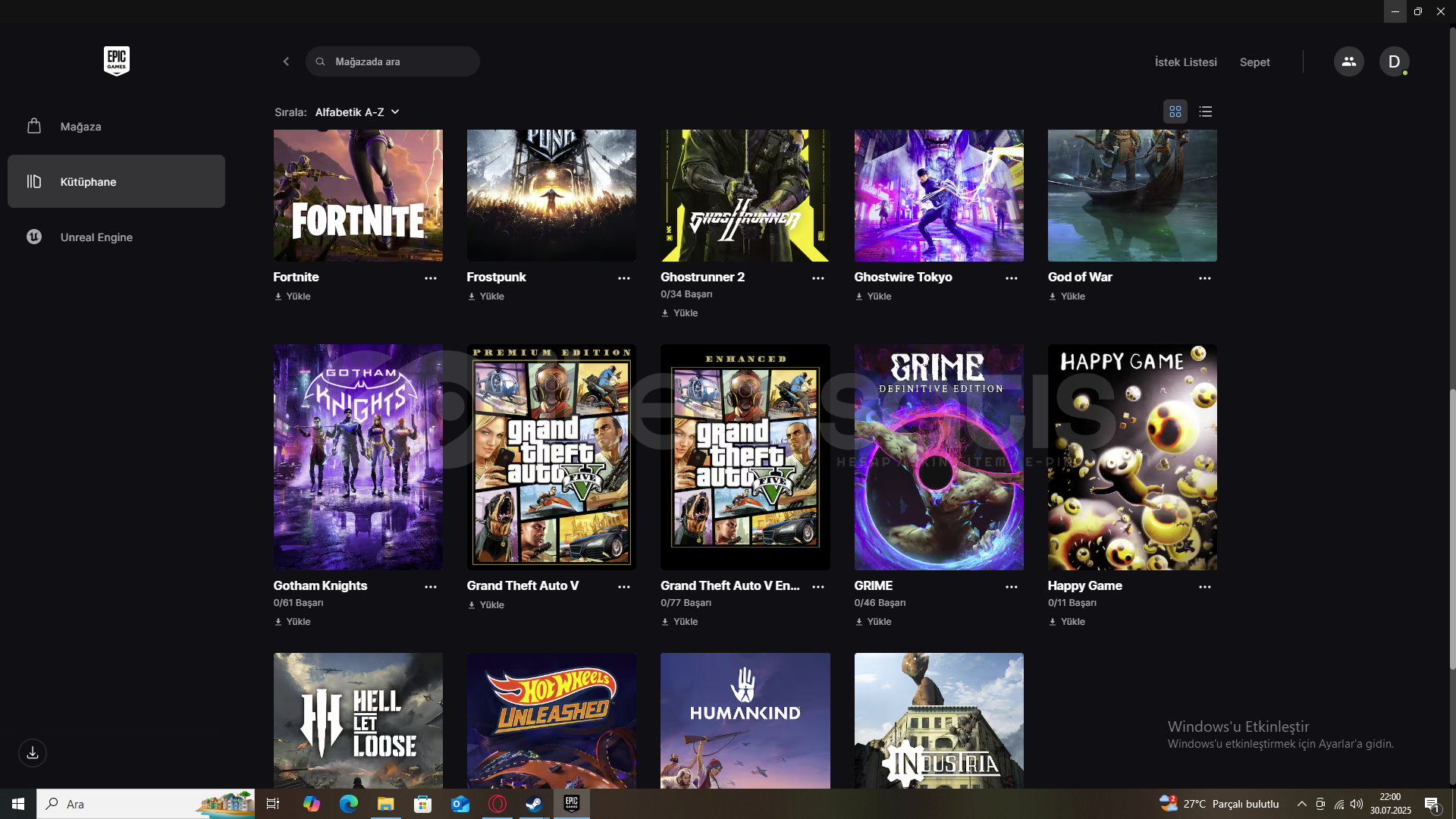Click Yükle under Frostpunk
Viewport: 1456px width, 819px height.
(486, 297)
